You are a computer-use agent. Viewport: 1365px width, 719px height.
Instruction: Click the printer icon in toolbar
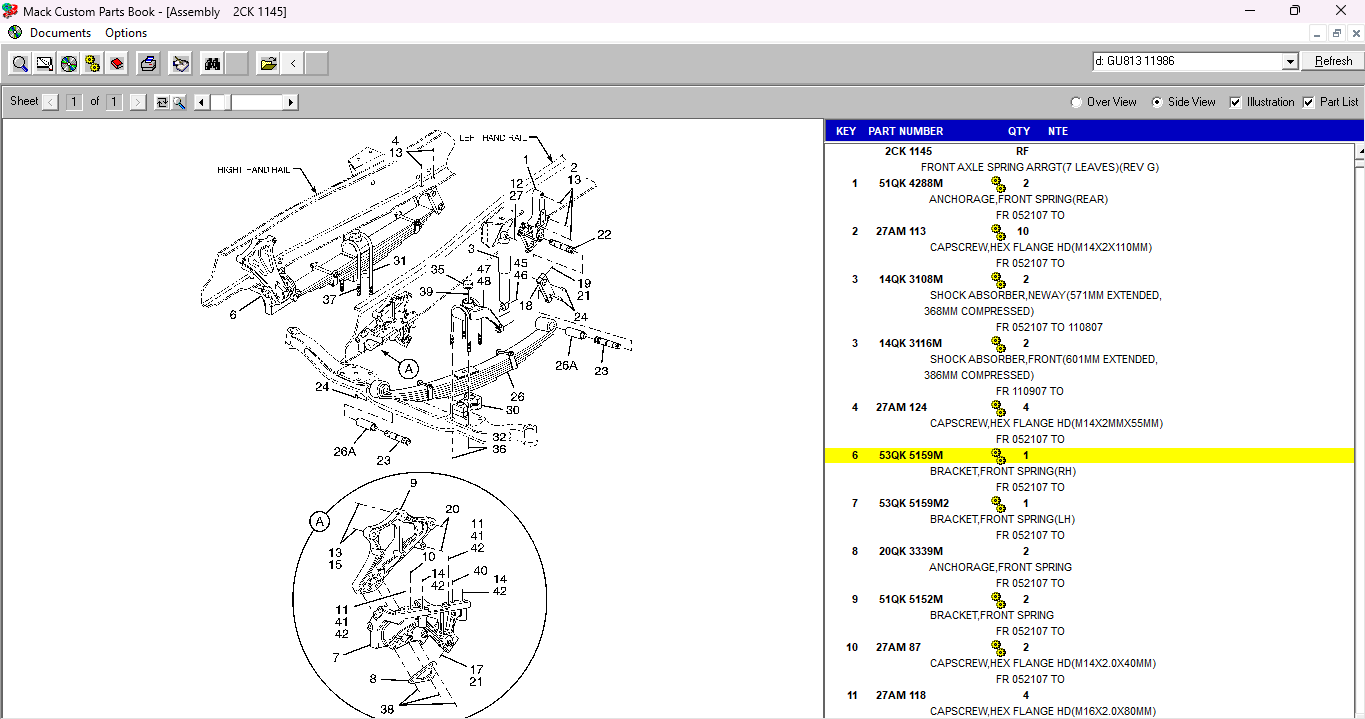pyautogui.click(x=148, y=64)
